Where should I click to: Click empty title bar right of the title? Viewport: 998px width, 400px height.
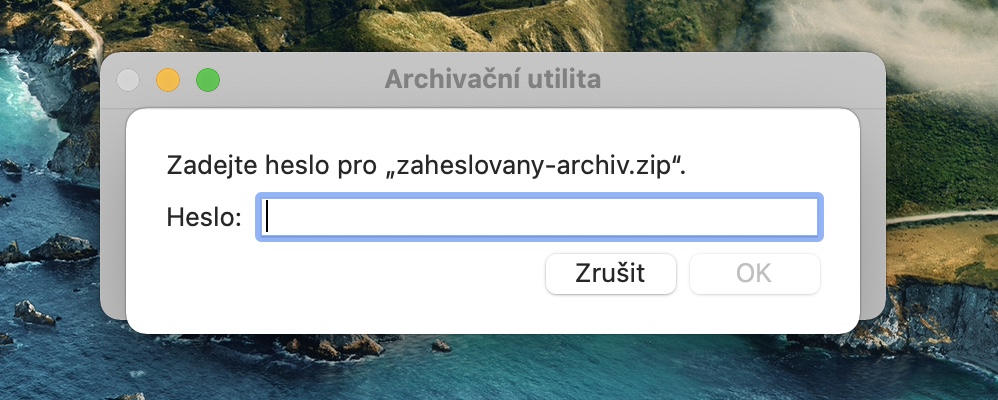pos(740,79)
